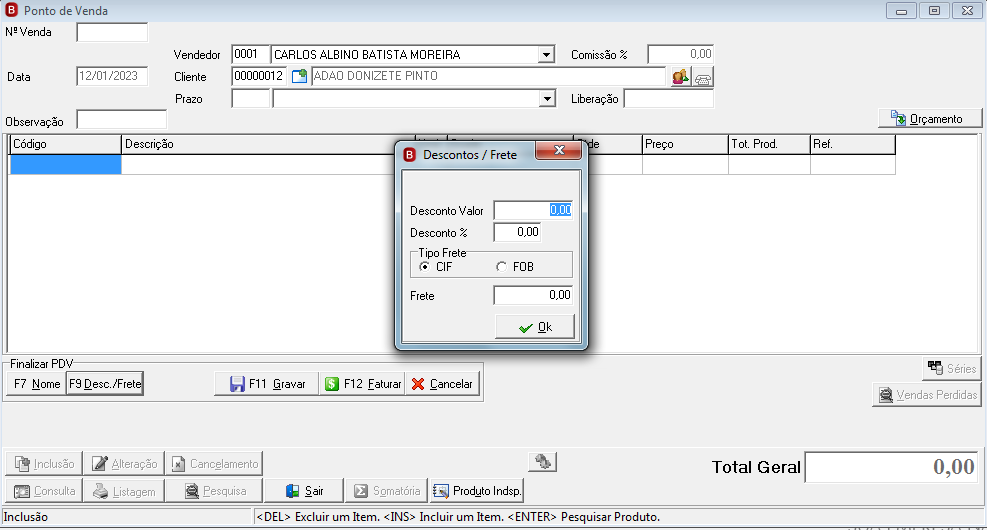Open the Orçamento button
Viewport: 987px width, 530px height.
929,118
